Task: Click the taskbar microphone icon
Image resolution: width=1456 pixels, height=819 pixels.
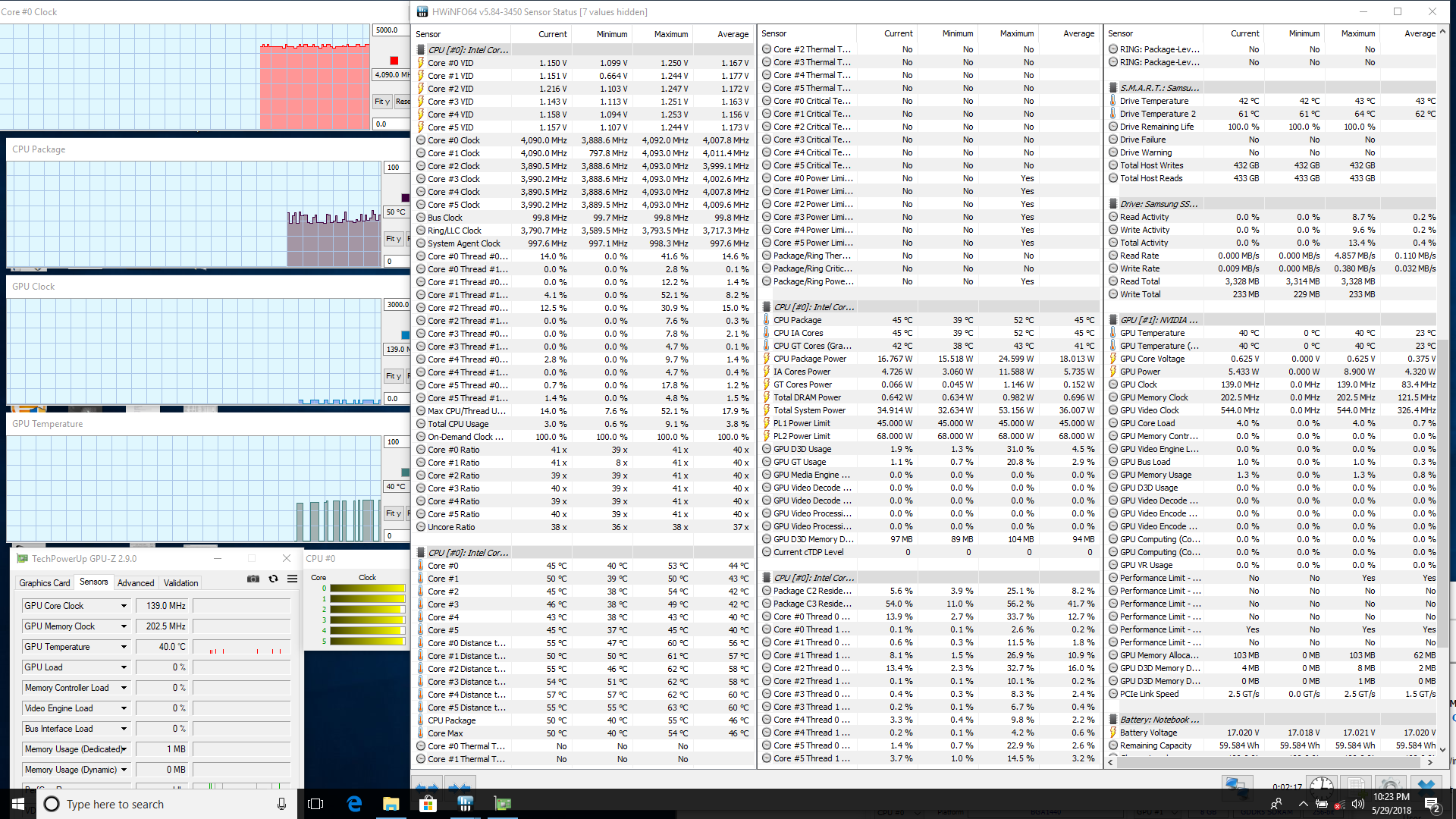Action: [x=281, y=804]
